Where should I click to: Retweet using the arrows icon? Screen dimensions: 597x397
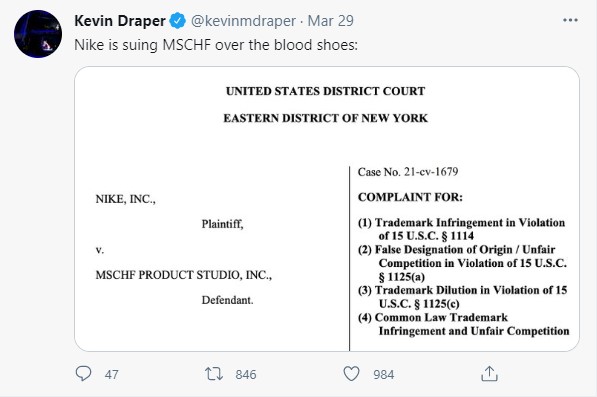tap(214, 374)
